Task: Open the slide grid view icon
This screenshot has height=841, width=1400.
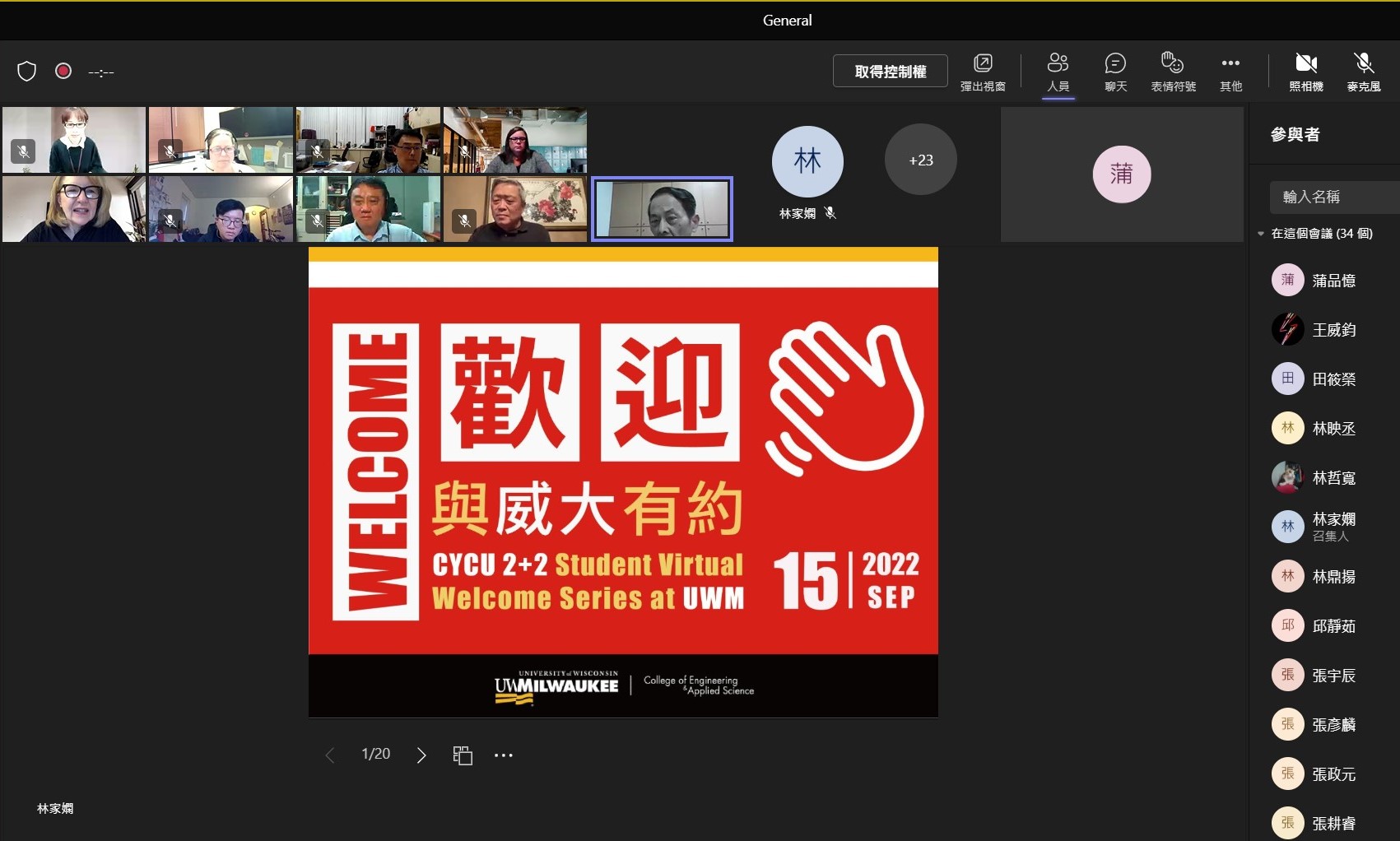Action: click(463, 755)
